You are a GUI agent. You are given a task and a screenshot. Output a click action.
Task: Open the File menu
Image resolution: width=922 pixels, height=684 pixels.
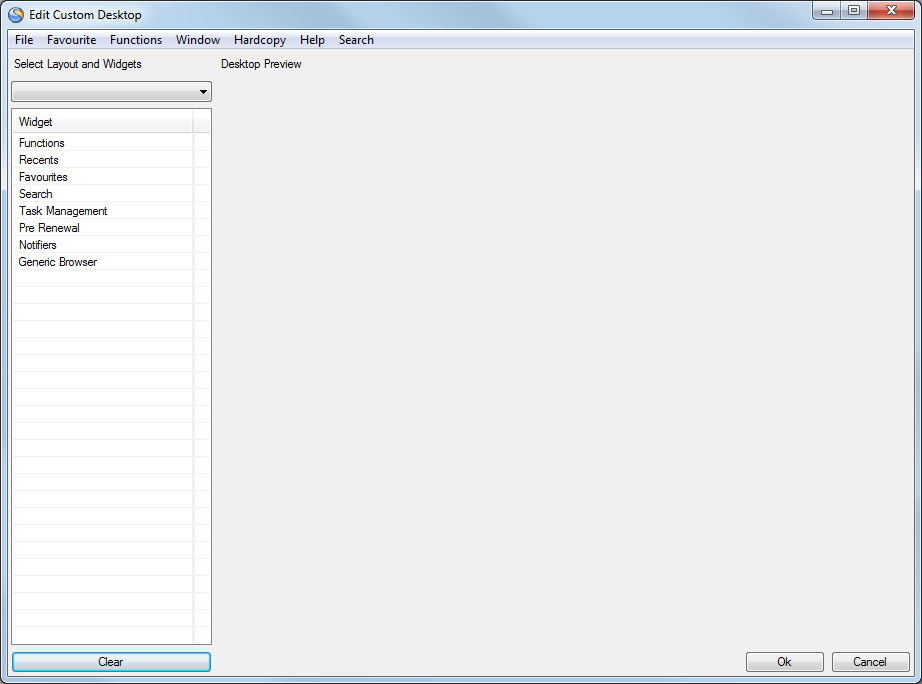pyautogui.click(x=24, y=40)
